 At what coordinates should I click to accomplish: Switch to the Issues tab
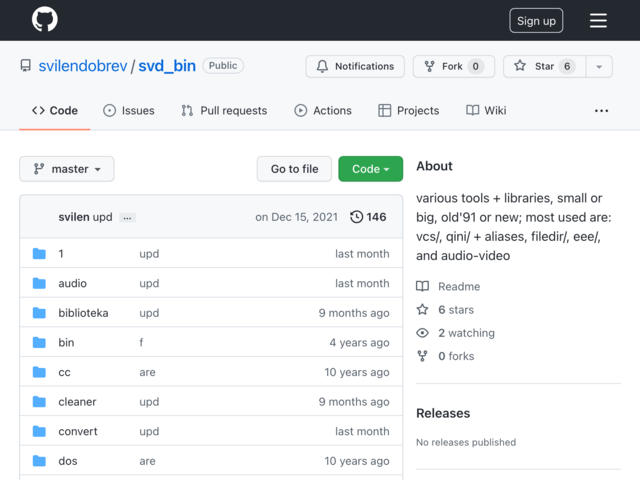click(129, 111)
